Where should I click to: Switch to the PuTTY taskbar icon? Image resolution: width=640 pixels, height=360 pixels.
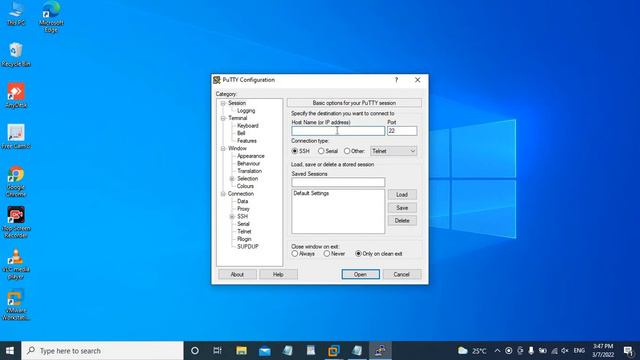(x=380, y=351)
